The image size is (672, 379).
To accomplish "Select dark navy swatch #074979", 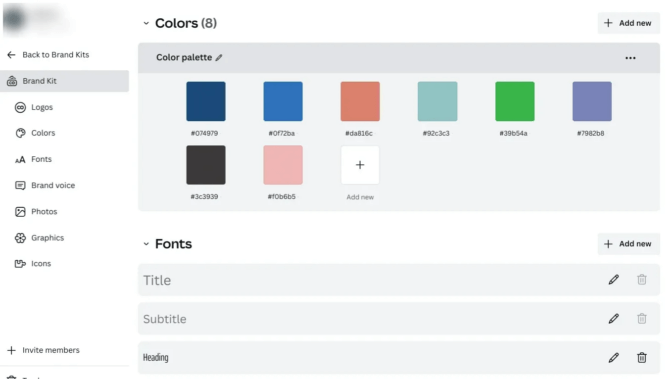I will (206, 101).
